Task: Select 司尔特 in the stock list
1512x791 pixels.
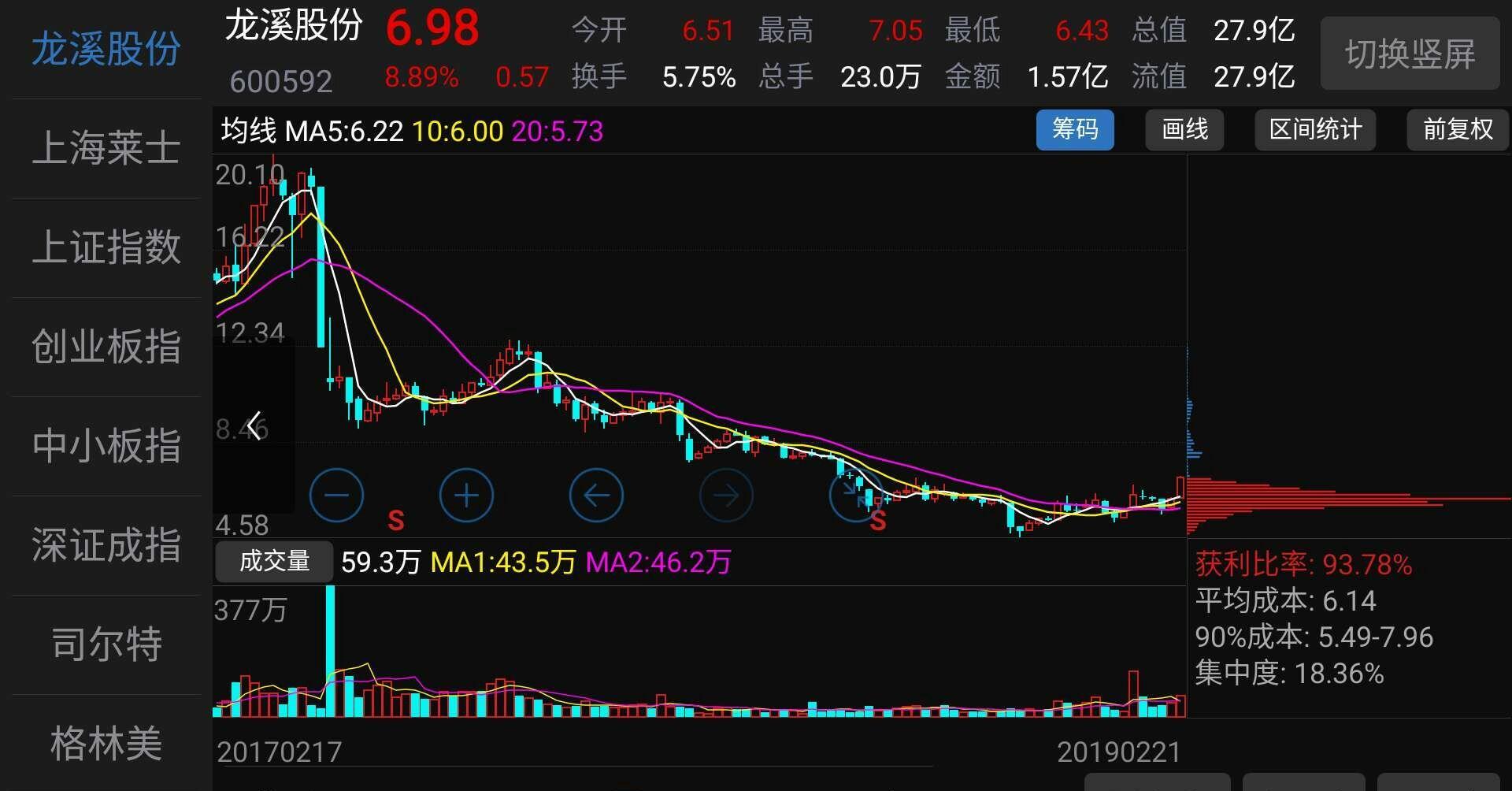Action: (106, 644)
